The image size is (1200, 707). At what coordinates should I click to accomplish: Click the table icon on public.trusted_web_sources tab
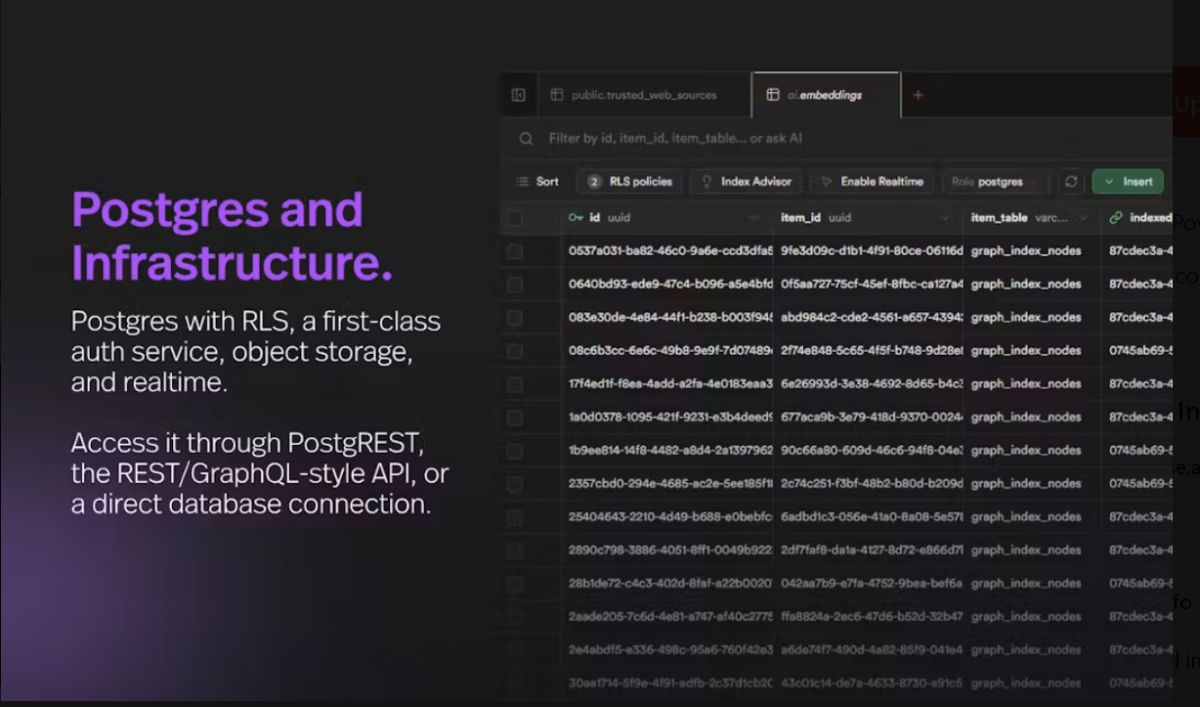(557, 95)
